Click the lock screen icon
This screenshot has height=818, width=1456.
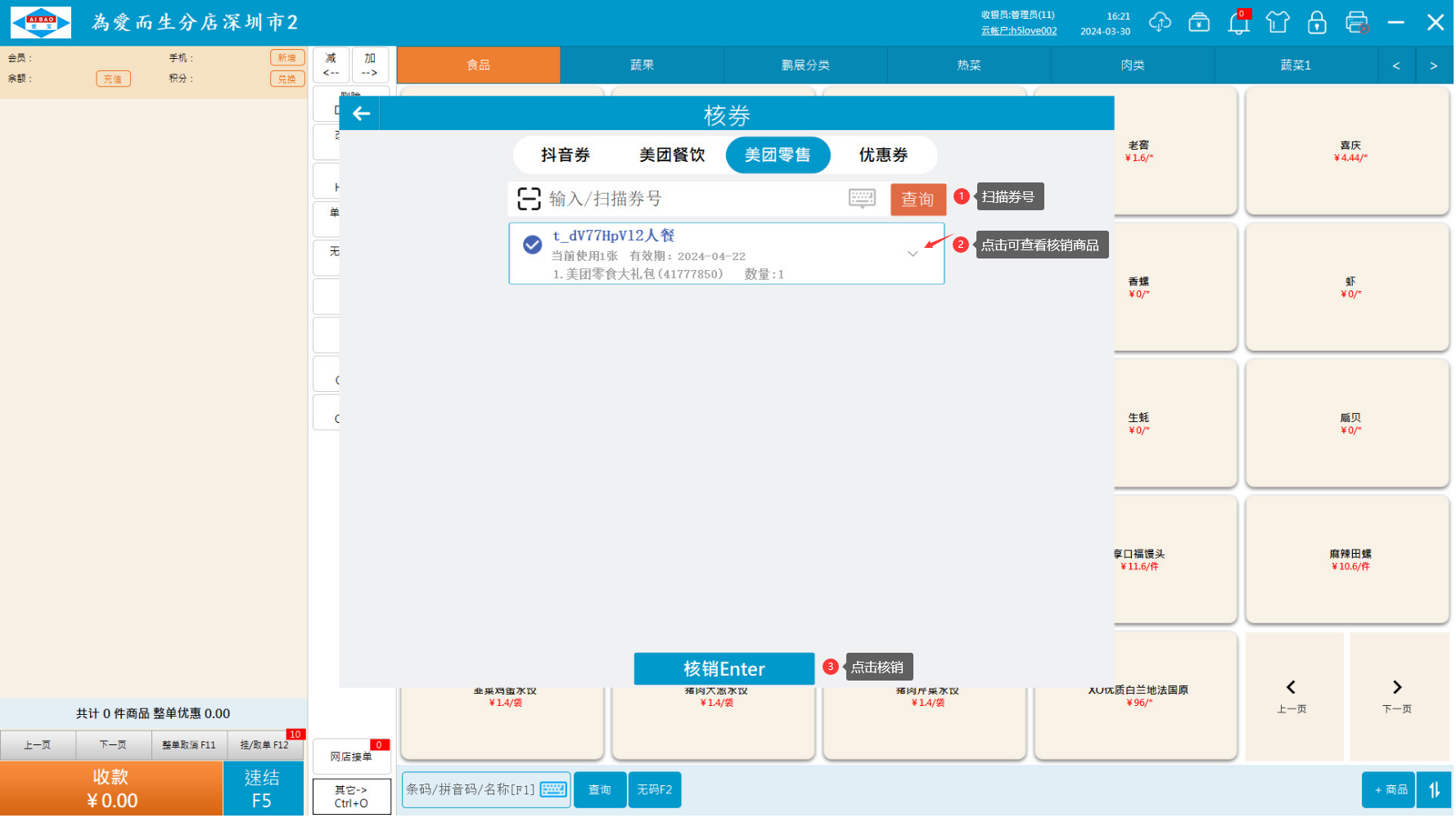(1317, 22)
